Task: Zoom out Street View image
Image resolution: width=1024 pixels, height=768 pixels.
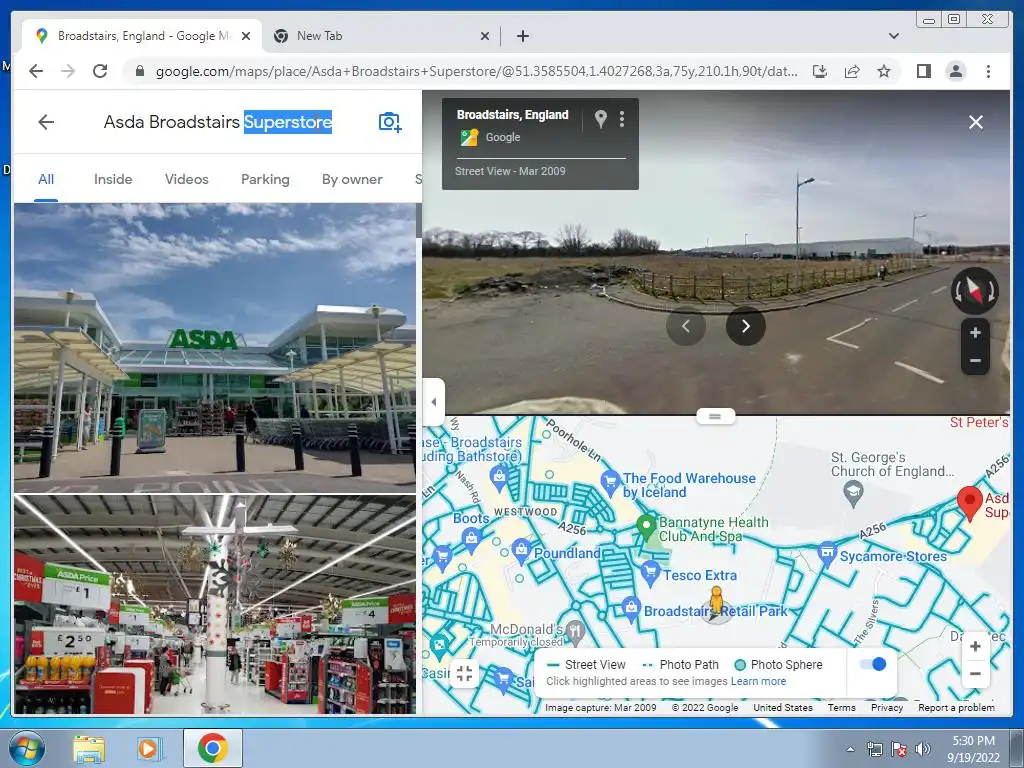Action: click(975, 360)
